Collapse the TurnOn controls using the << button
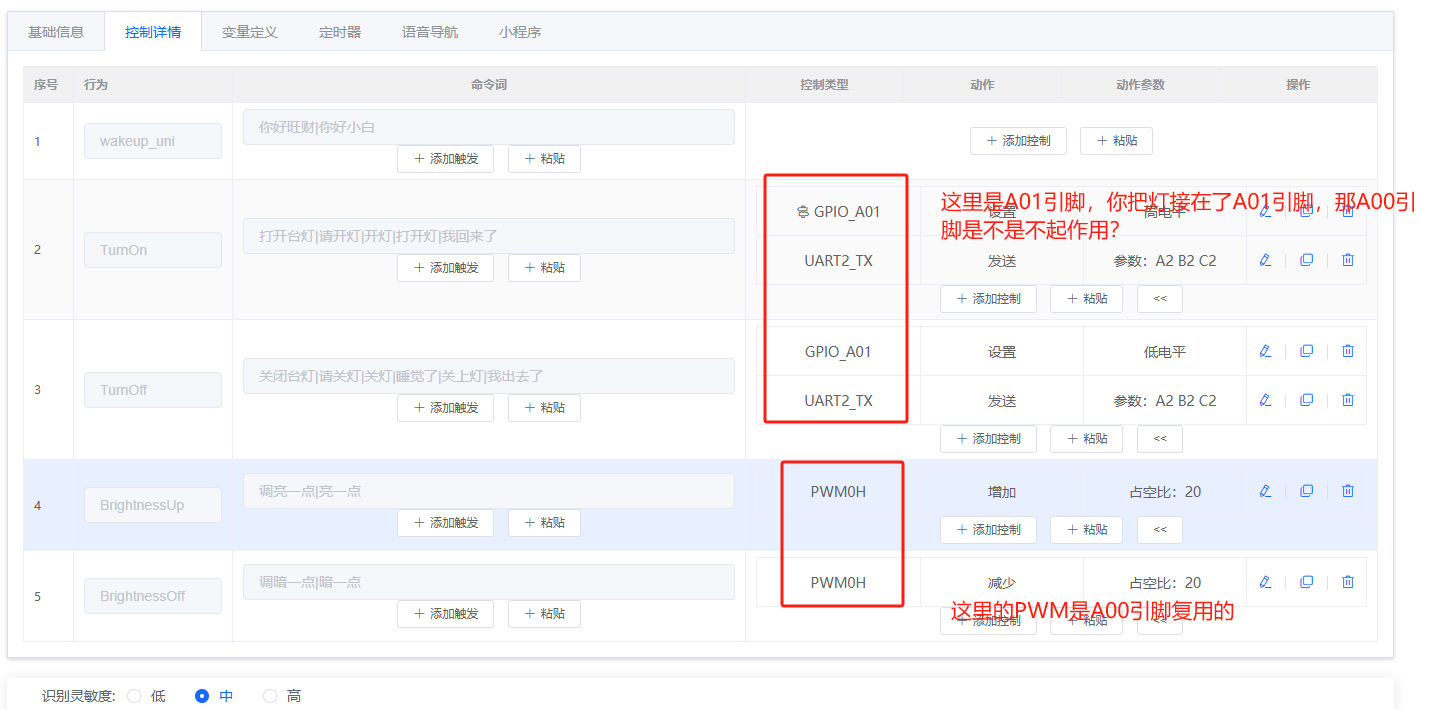The width and height of the screenshot is (1439, 709). (x=1159, y=298)
